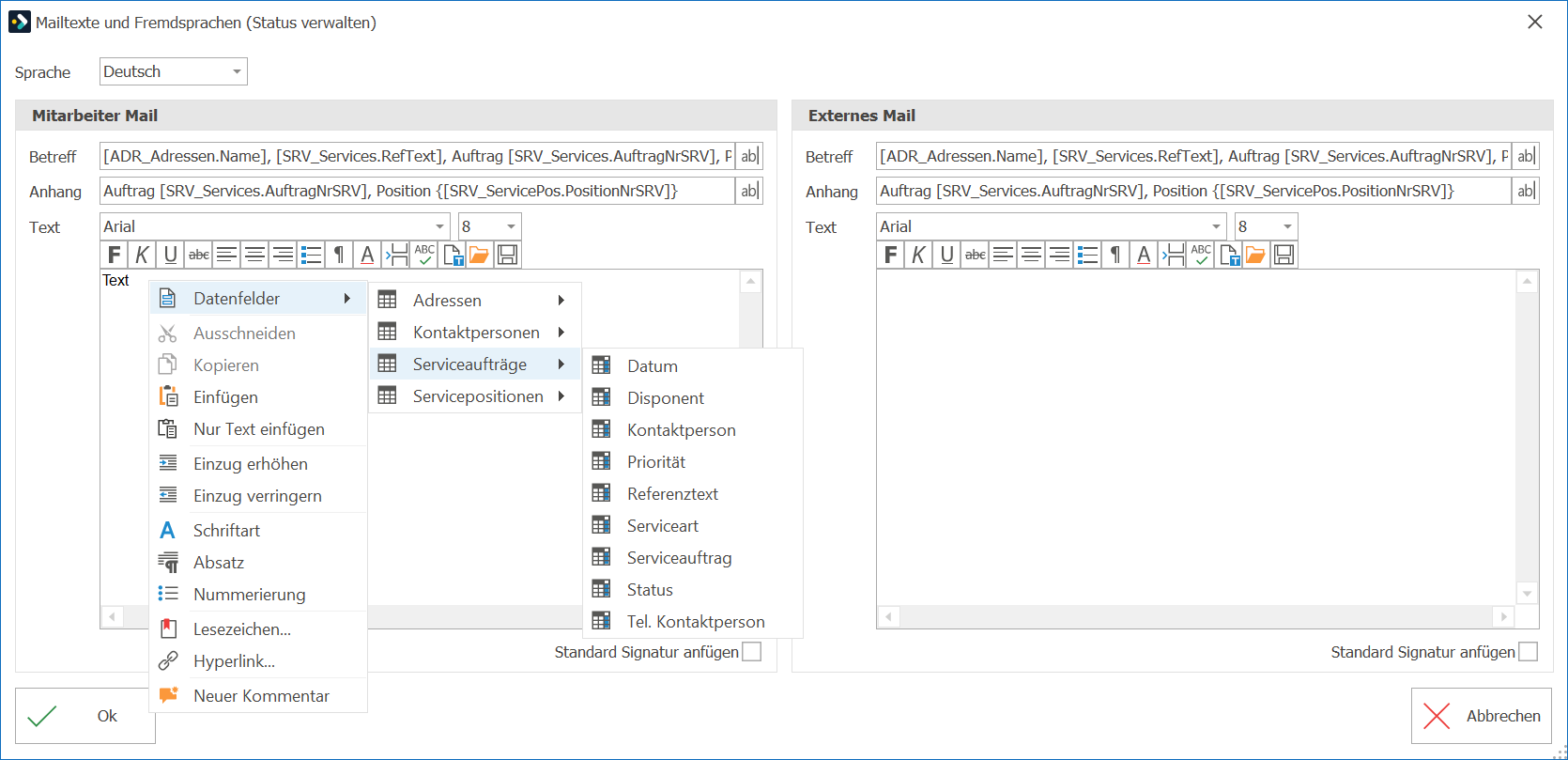Viewport: 1568px width, 760px height.
Task: Click paragraph mark icon in Mitarbeiter Mail toolbar
Action: (339, 255)
